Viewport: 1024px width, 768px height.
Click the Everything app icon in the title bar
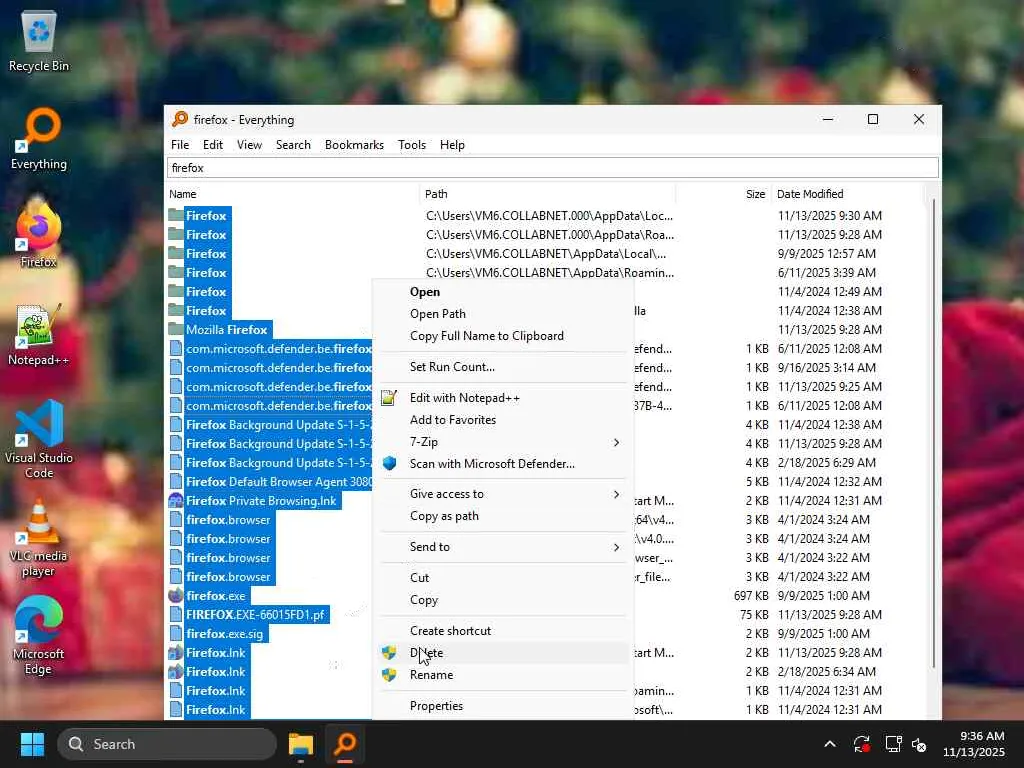coord(180,120)
